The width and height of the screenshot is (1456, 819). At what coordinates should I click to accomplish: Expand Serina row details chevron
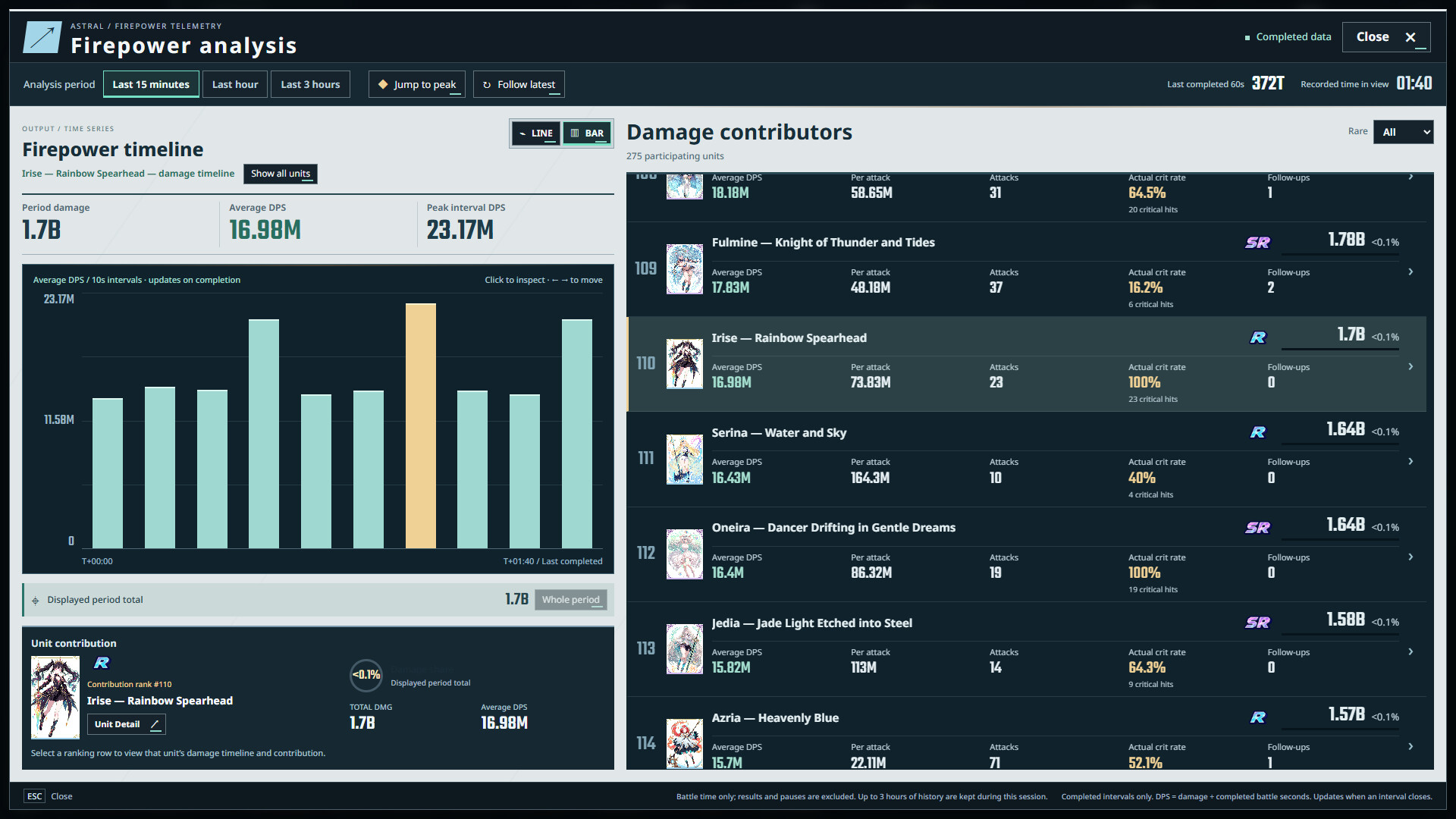1410,461
